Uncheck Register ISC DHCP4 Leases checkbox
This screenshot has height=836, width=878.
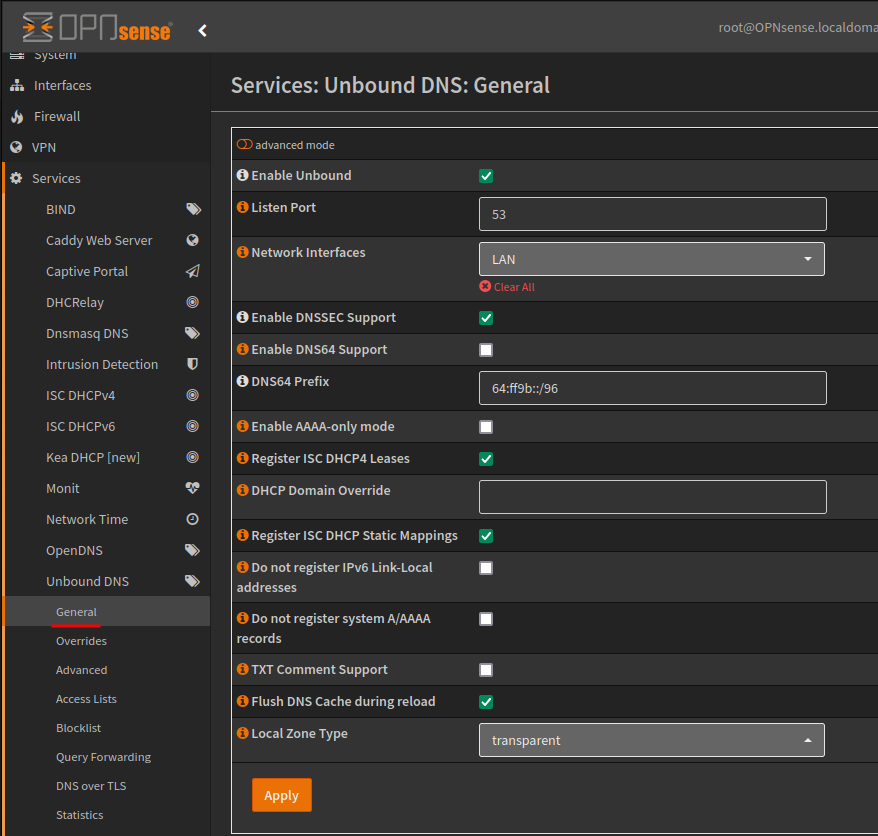click(486, 459)
